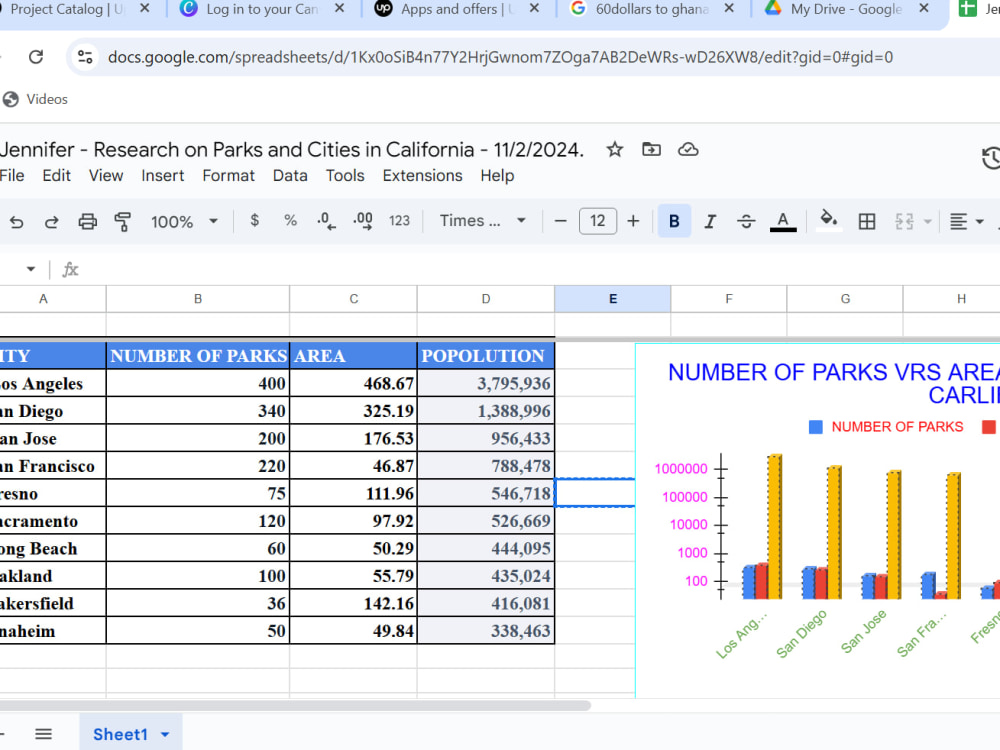Click the browser address bar URL
1000x750 pixels.
[x=500, y=57]
